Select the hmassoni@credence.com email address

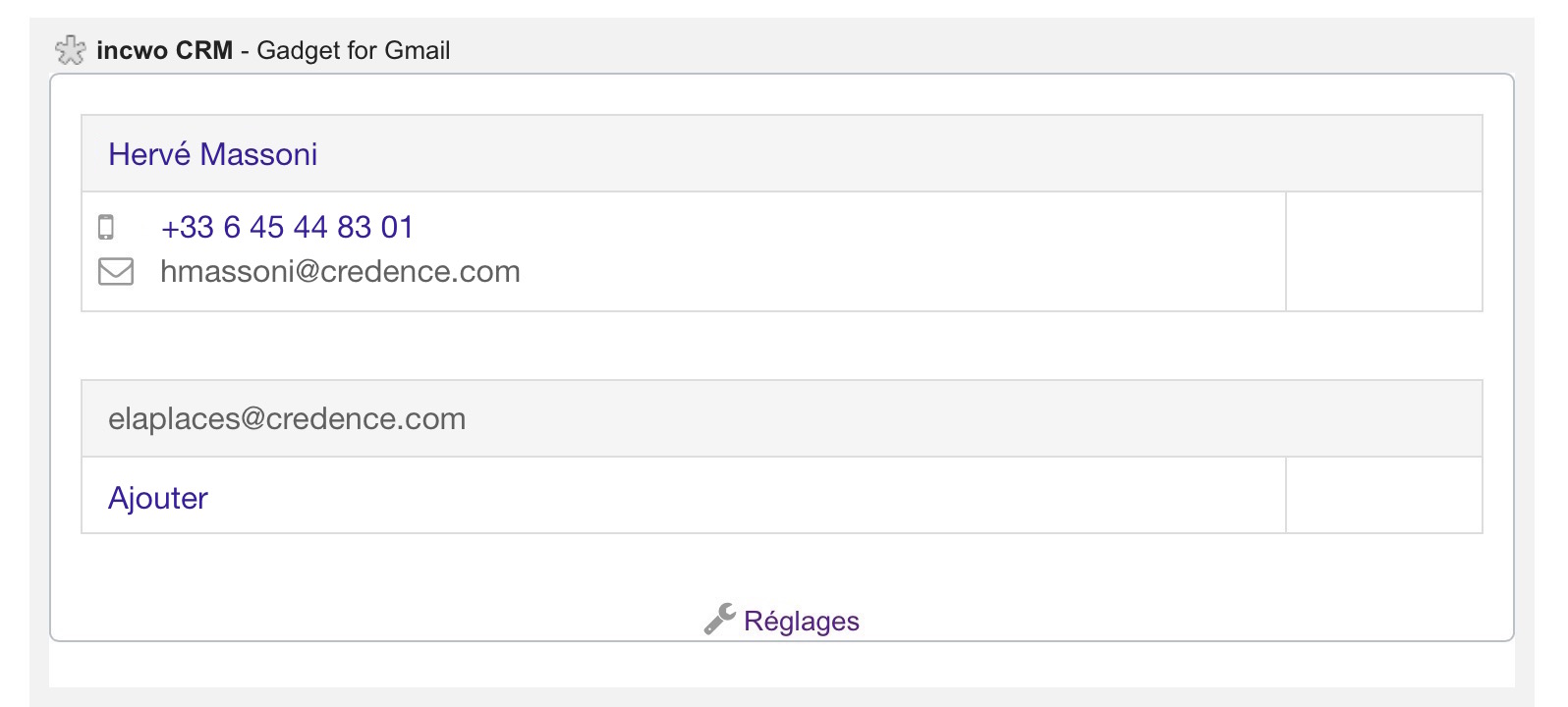340,271
